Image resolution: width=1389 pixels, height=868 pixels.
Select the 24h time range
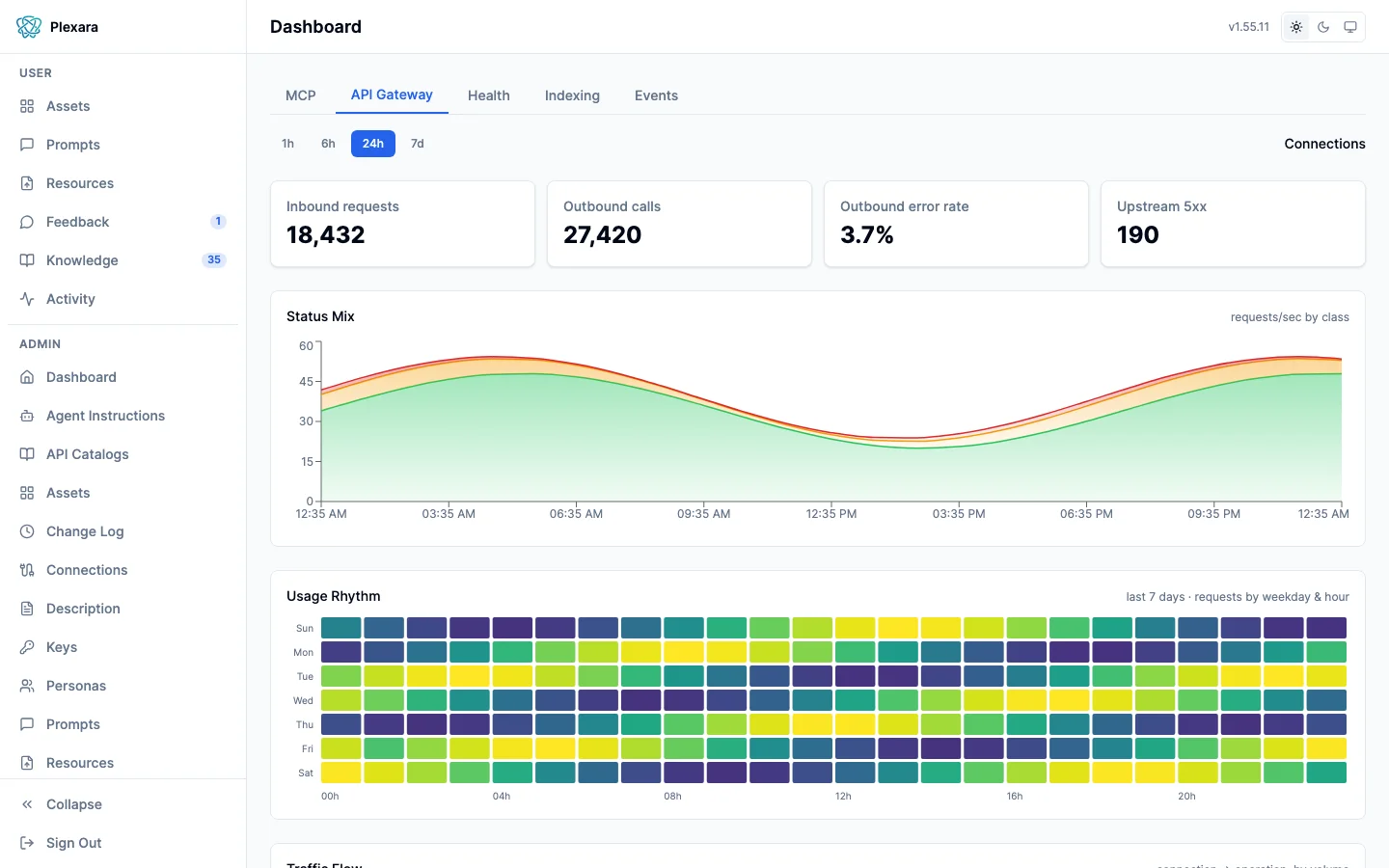tap(373, 144)
